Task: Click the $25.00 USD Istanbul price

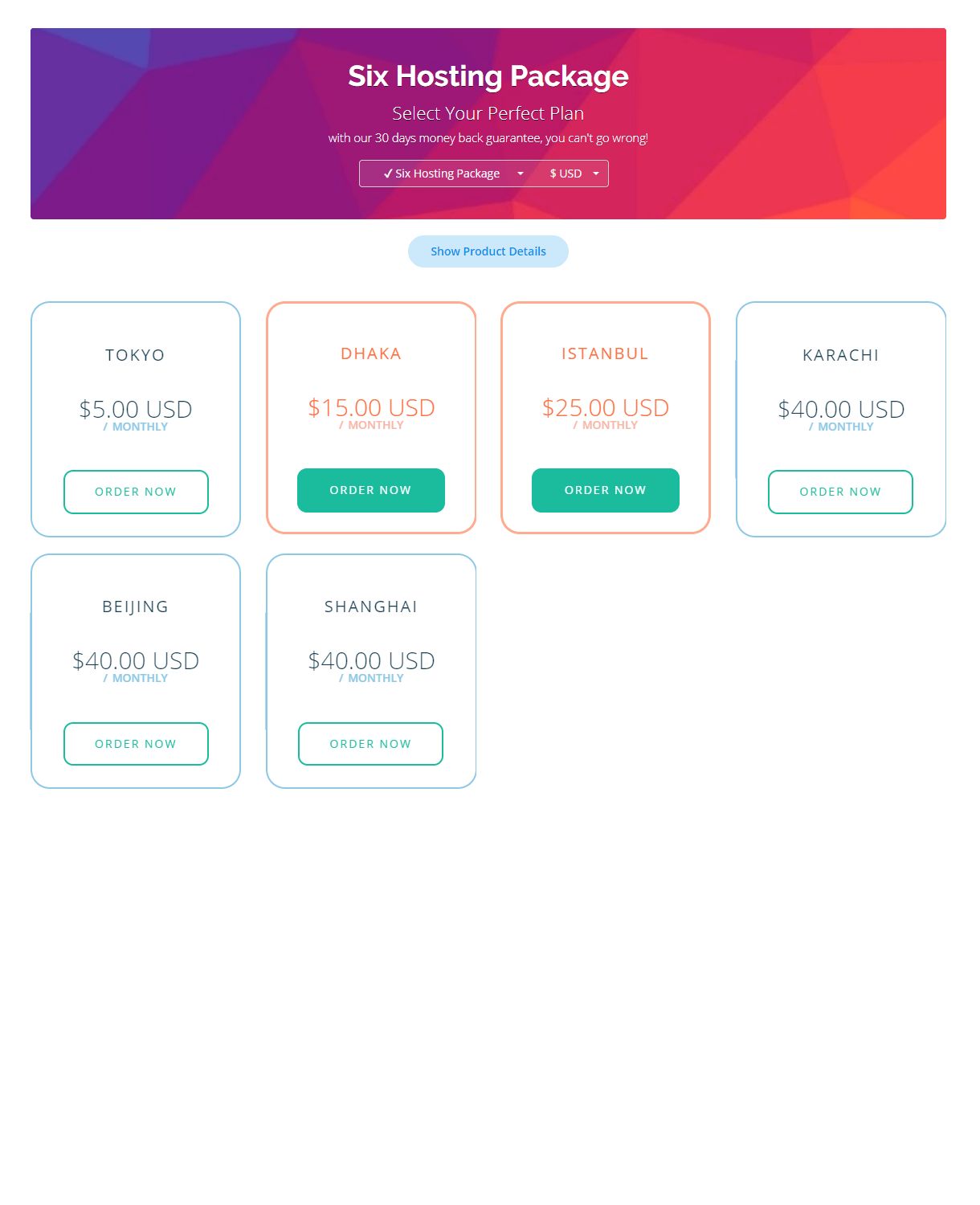Action: (x=605, y=407)
